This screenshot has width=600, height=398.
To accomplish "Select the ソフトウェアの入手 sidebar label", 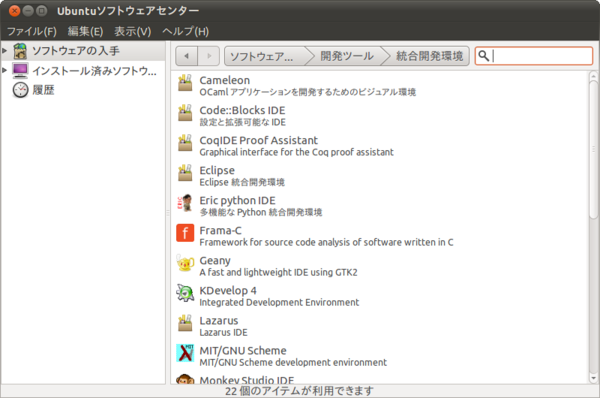I will 76,51.
